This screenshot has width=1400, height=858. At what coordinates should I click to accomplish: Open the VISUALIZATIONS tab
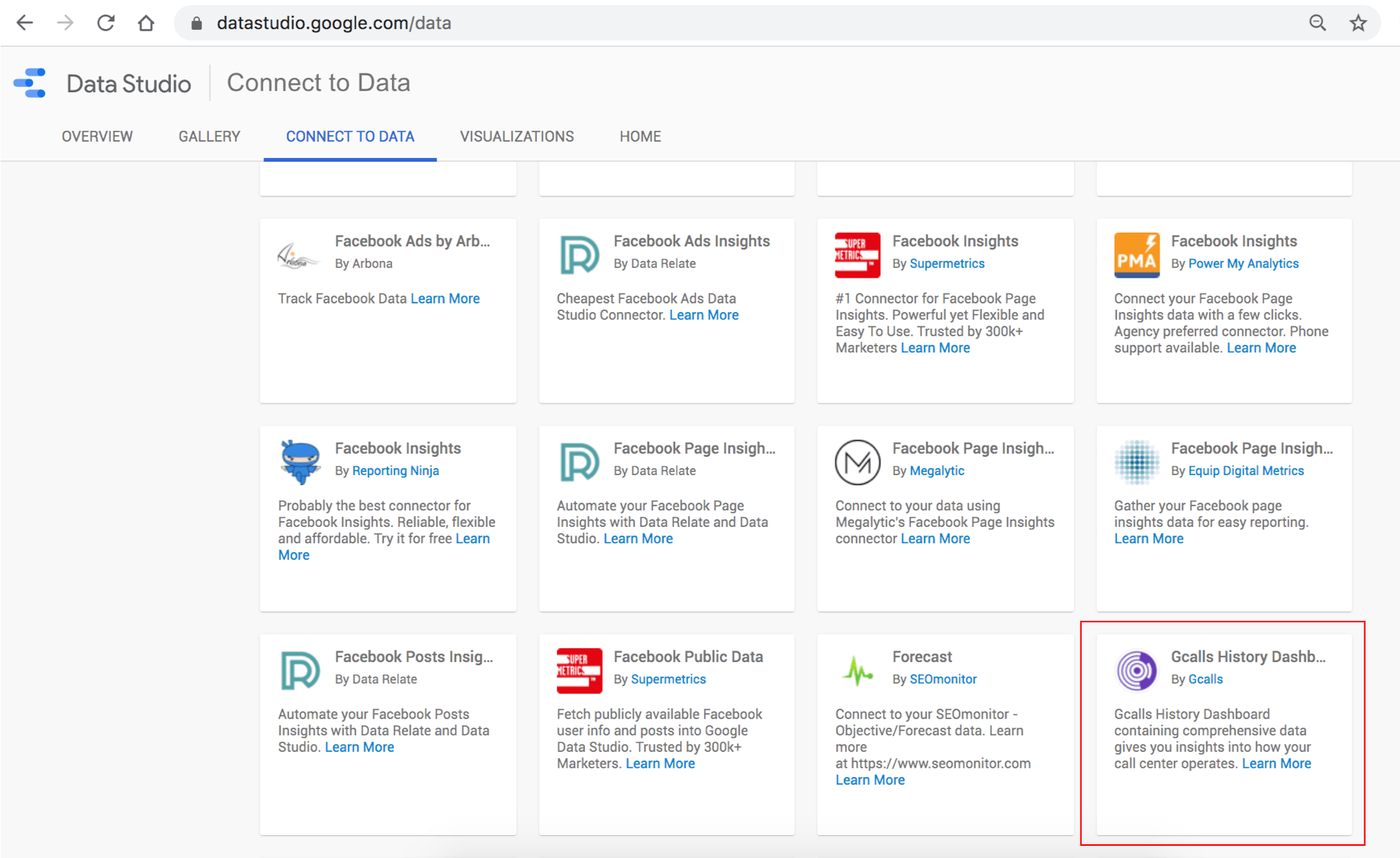517,137
